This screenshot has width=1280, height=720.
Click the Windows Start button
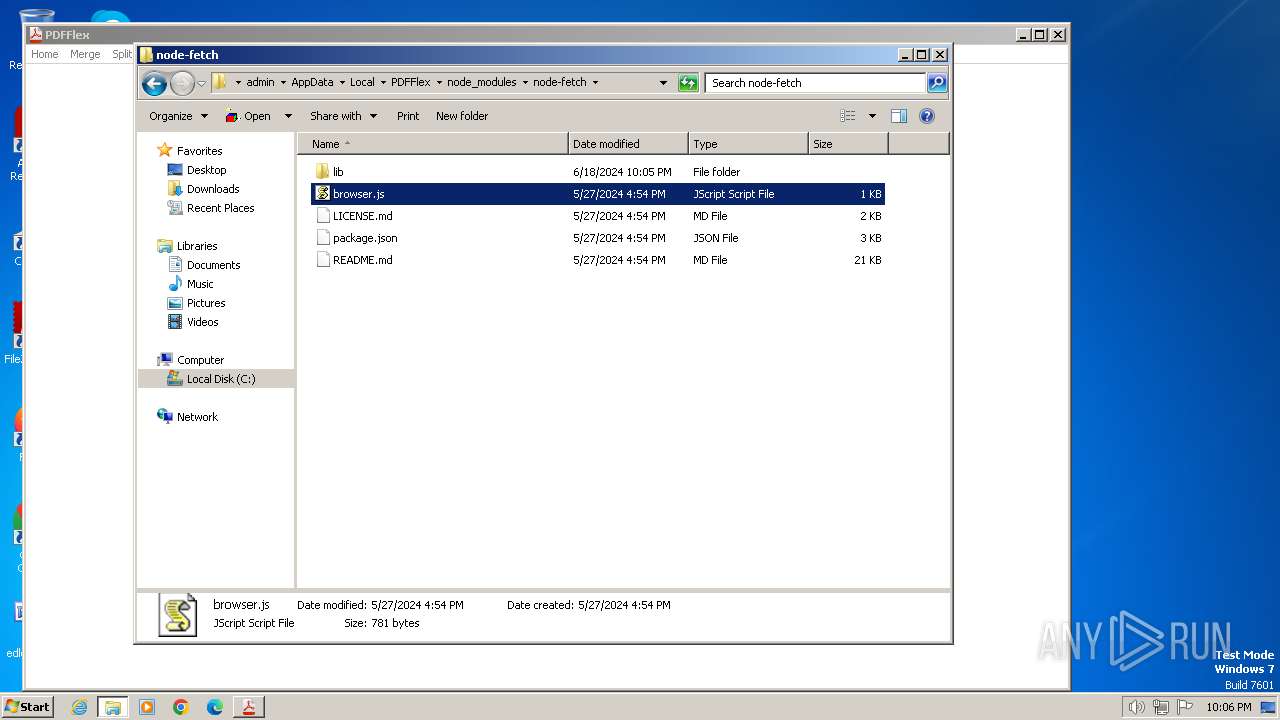coord(27,706)
